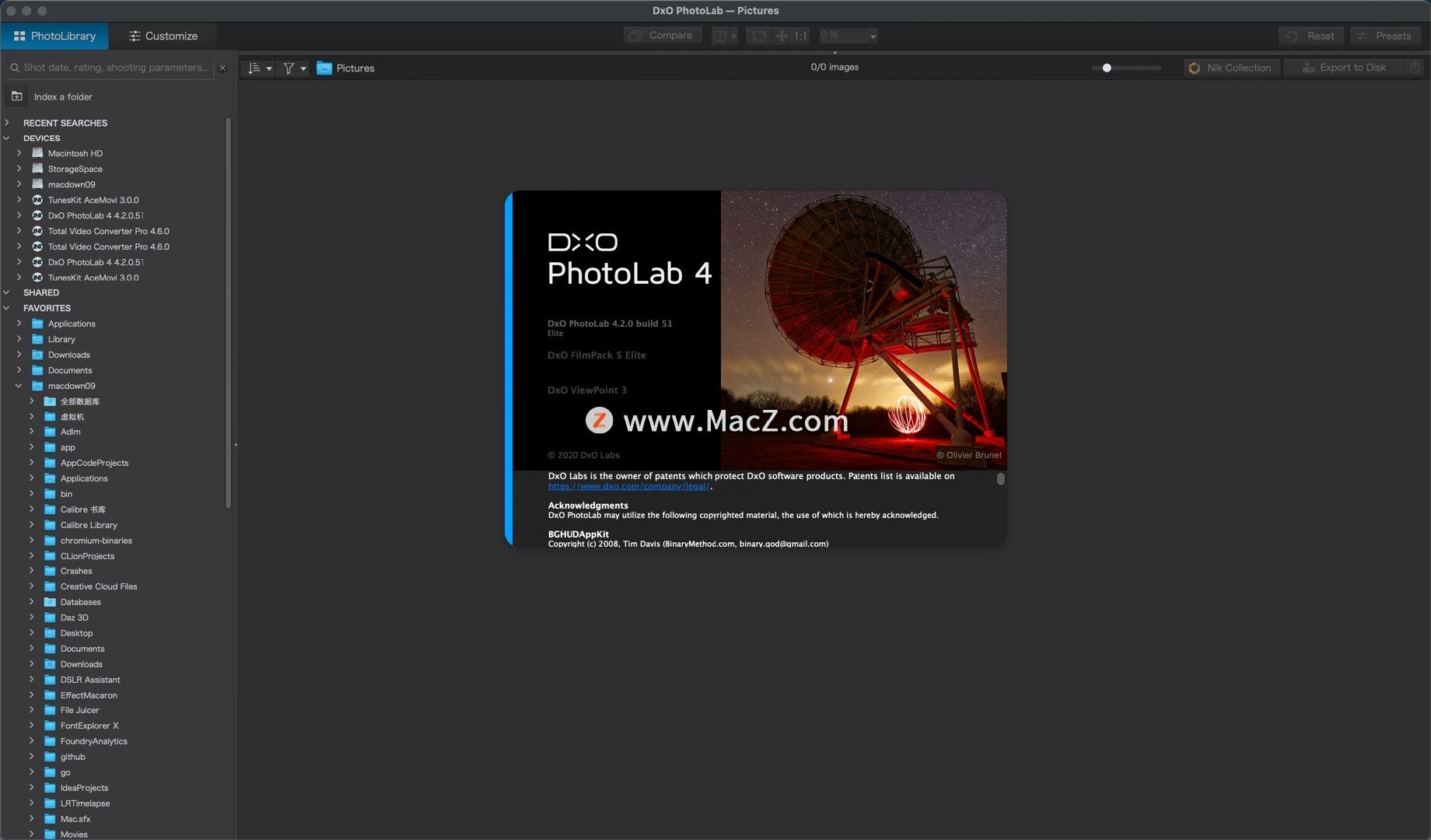This screenshot has width=1431, height=840.
Task: Click the chromium-binaries folder icon
Action: [x=50, y=541]
